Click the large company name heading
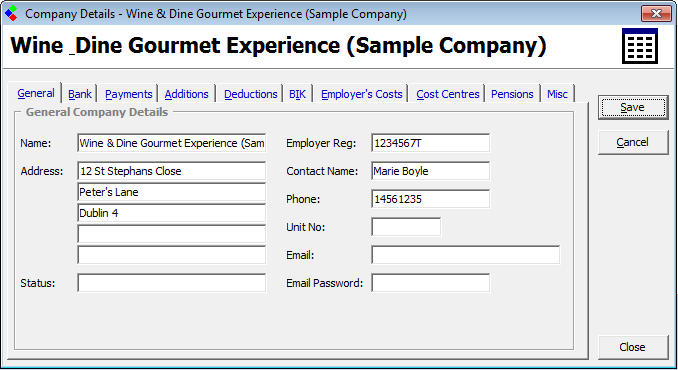 click(x=278, y=45)
